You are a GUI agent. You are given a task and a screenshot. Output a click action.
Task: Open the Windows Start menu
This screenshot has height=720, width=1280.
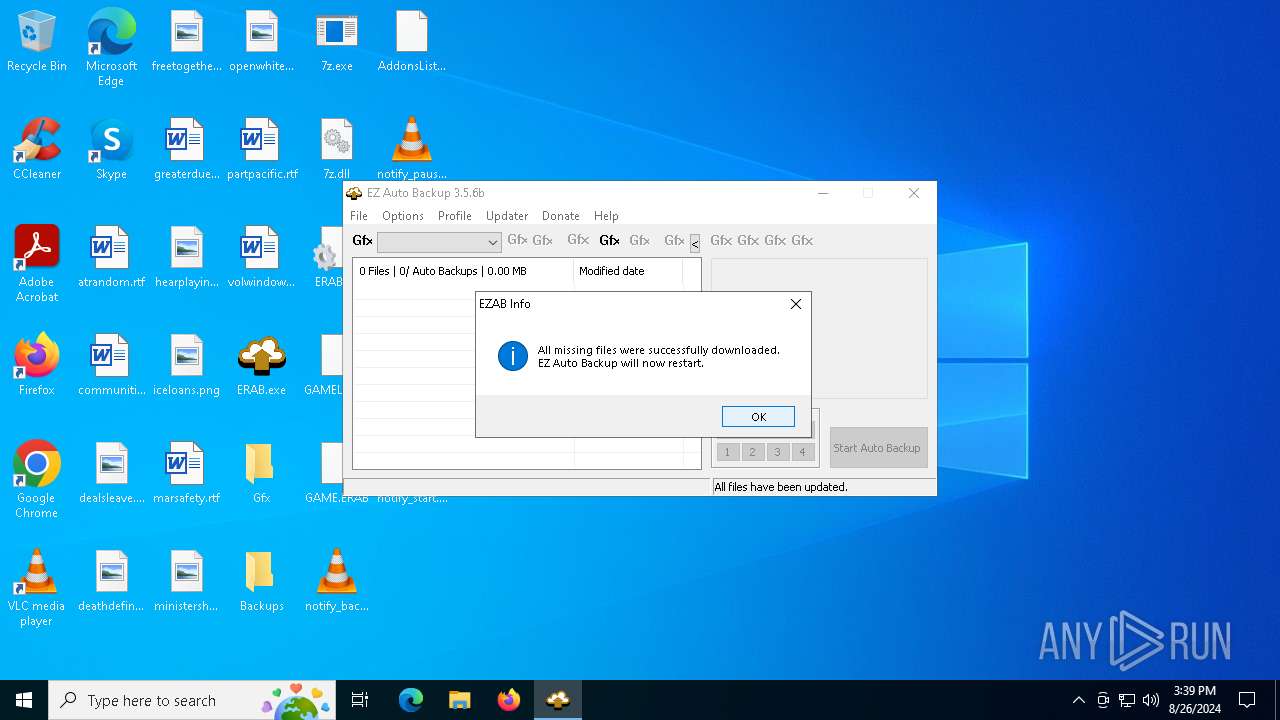(24, 700)
